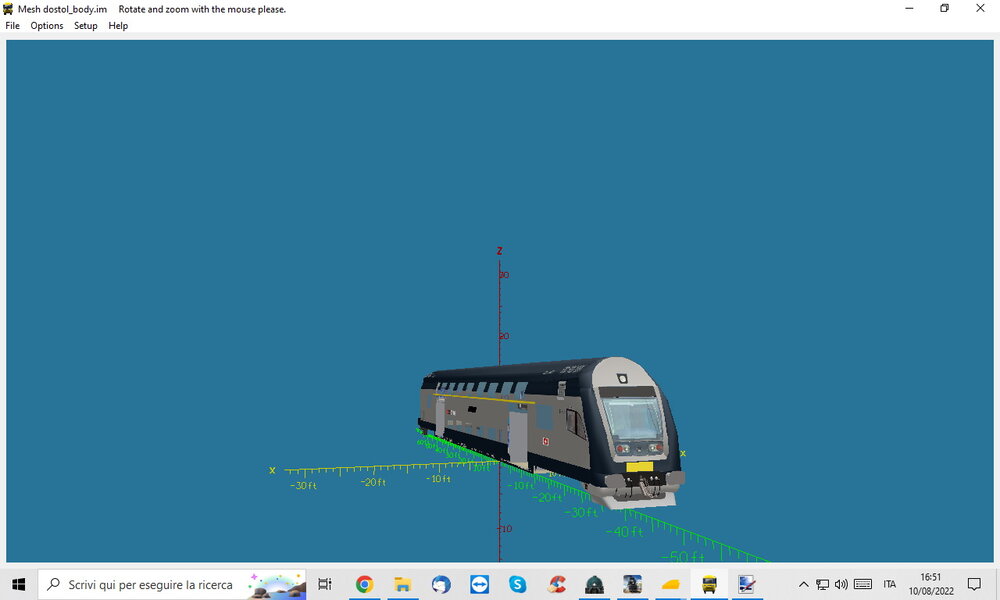Click the mesh viewer application icon in title bar
1000x600 pixels.
coord(8,9)
